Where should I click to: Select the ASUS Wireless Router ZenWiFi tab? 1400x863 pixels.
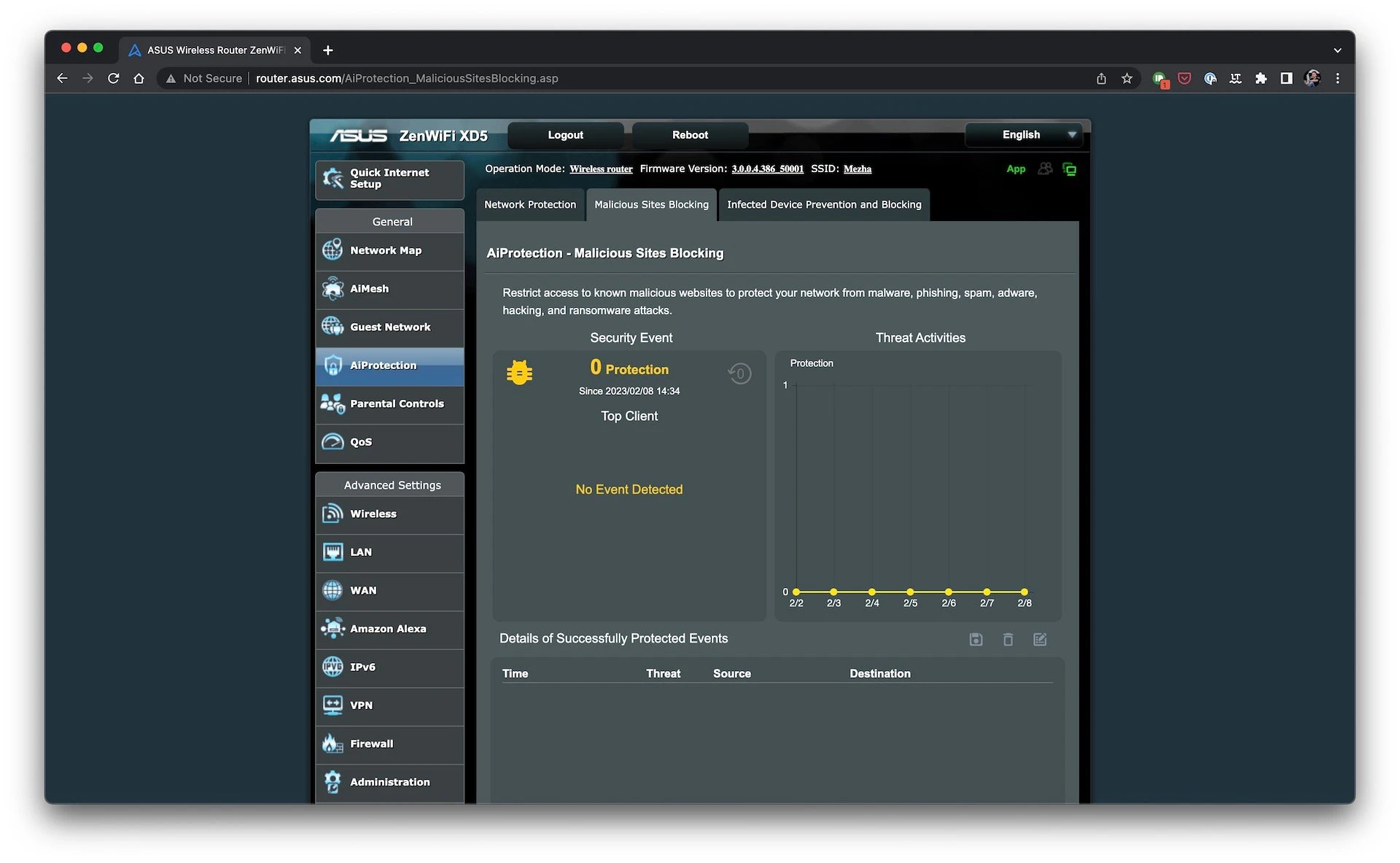coord(214,50)
